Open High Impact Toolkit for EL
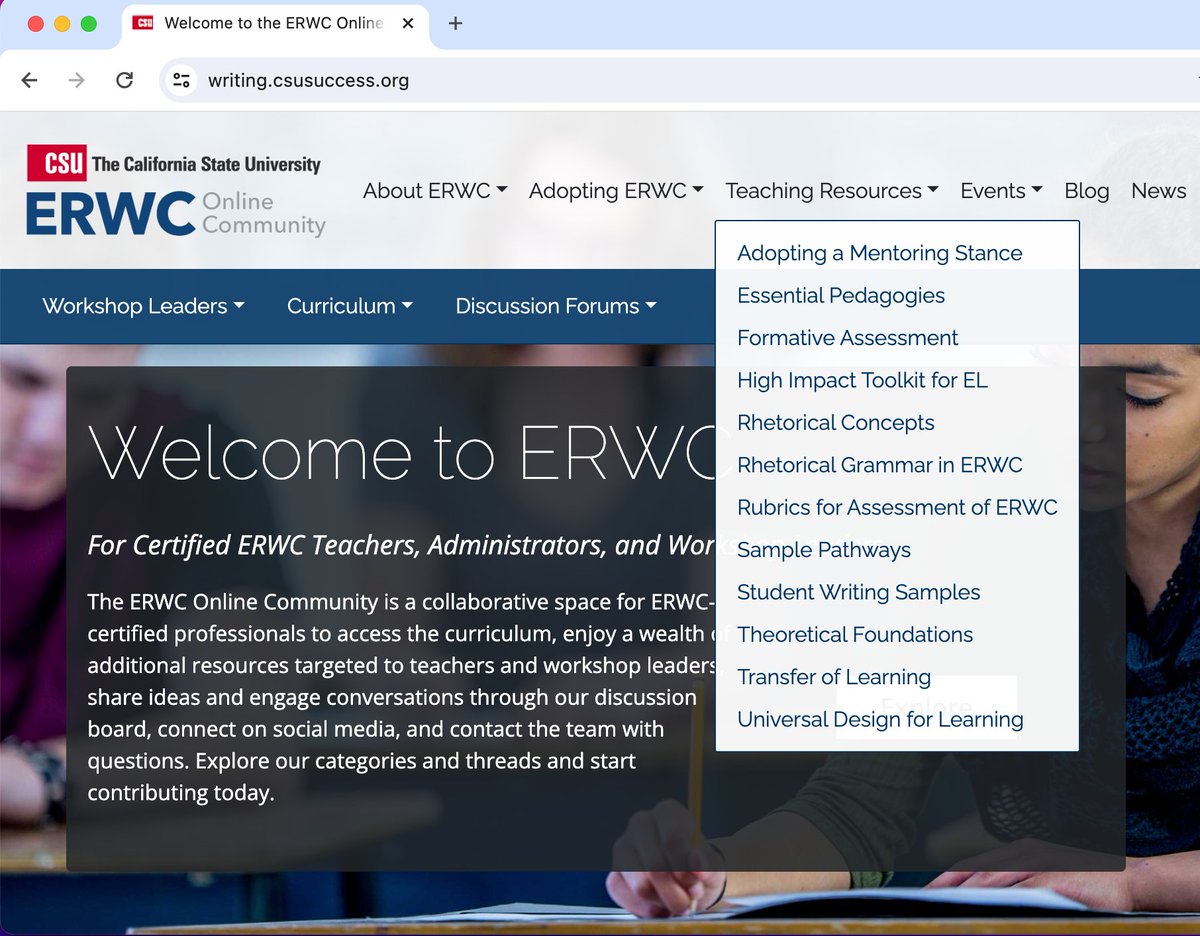1200x936 pixels. click(863, 380)
